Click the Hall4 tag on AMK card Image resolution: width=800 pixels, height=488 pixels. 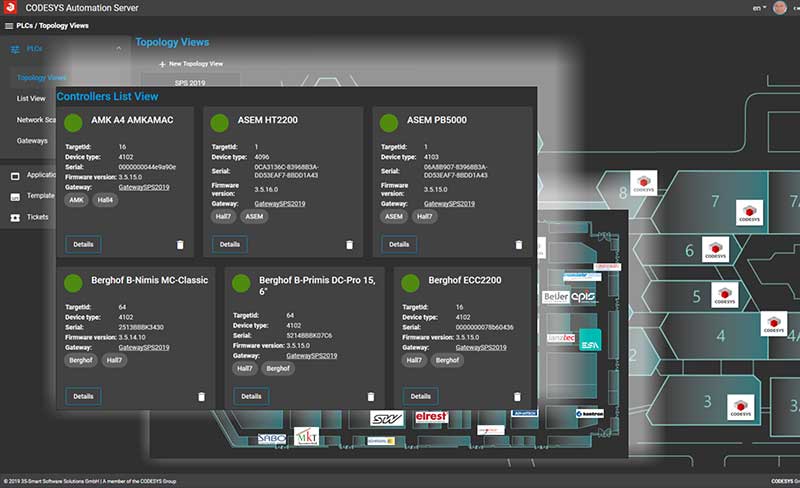pyautogui.click(x=106, y=200)
